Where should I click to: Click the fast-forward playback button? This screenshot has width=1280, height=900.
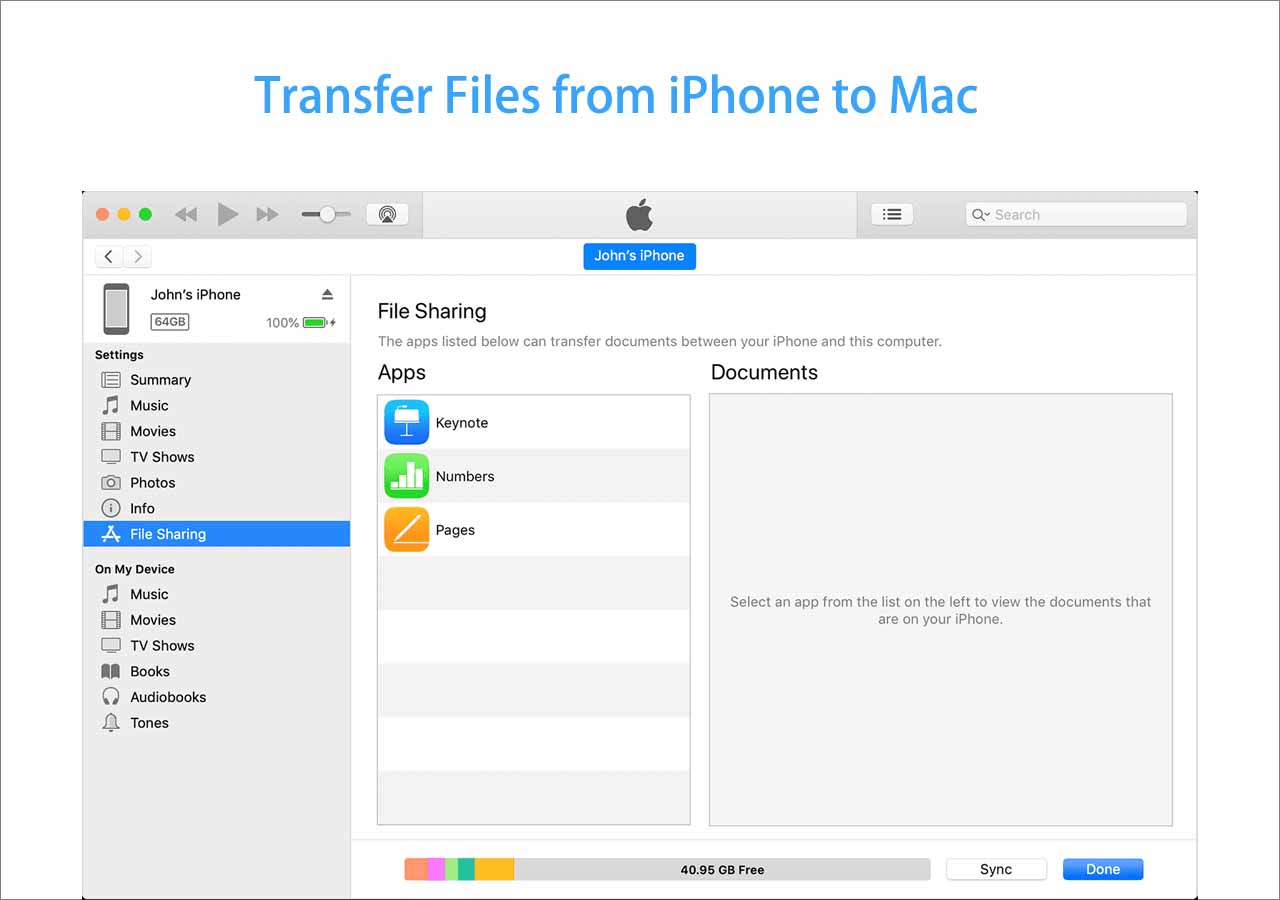[267, 214]
